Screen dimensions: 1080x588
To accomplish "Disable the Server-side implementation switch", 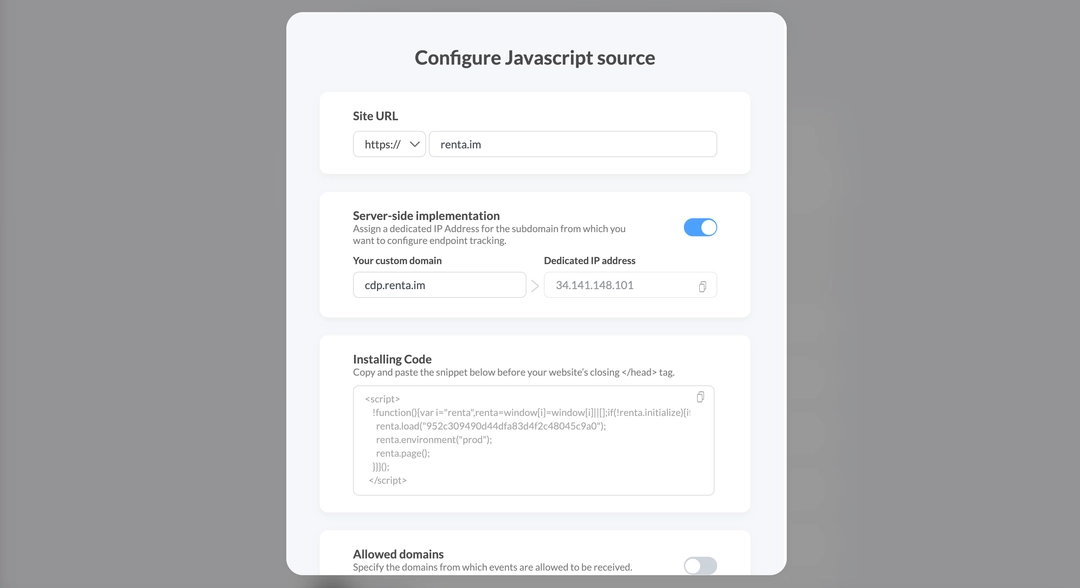I will tap(700, 227).
